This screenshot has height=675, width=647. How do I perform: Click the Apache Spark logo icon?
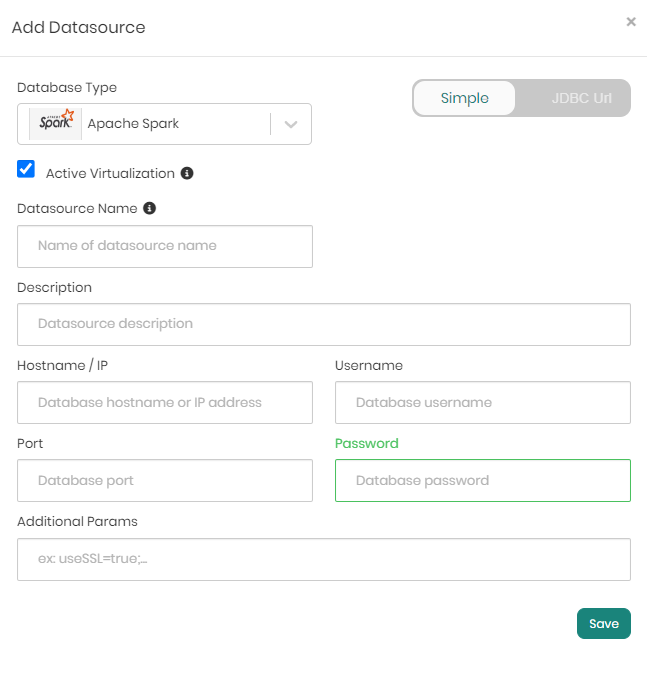pos(55,124)
